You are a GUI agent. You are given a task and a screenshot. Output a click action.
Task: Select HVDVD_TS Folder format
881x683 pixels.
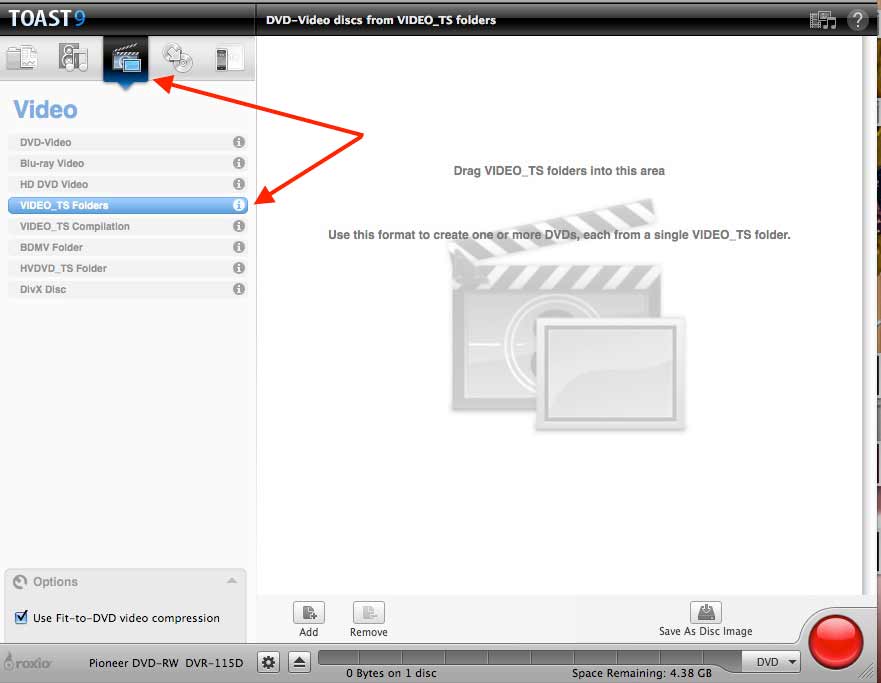tap(128, 268)
